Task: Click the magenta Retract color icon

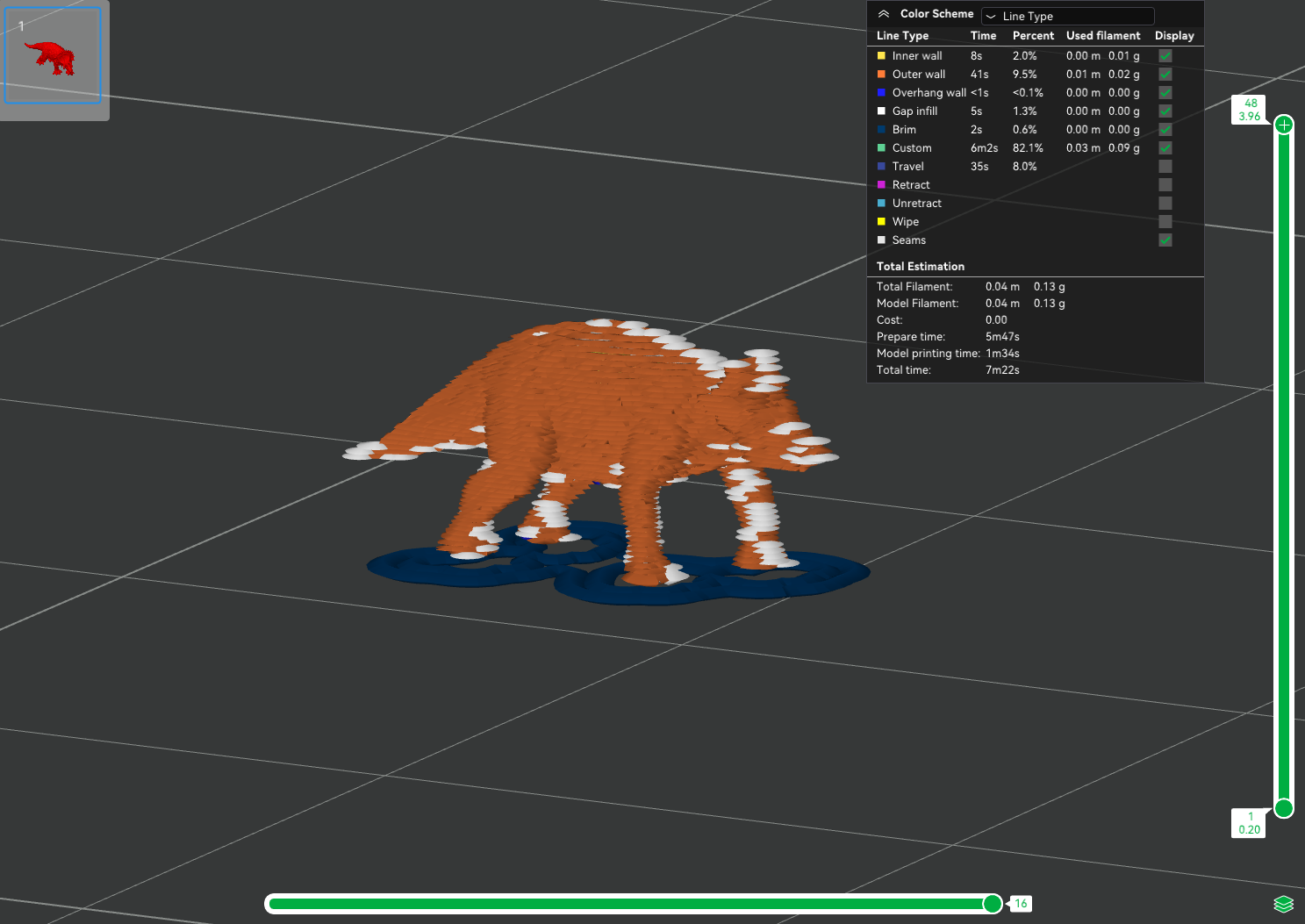Action: [881, 185]
